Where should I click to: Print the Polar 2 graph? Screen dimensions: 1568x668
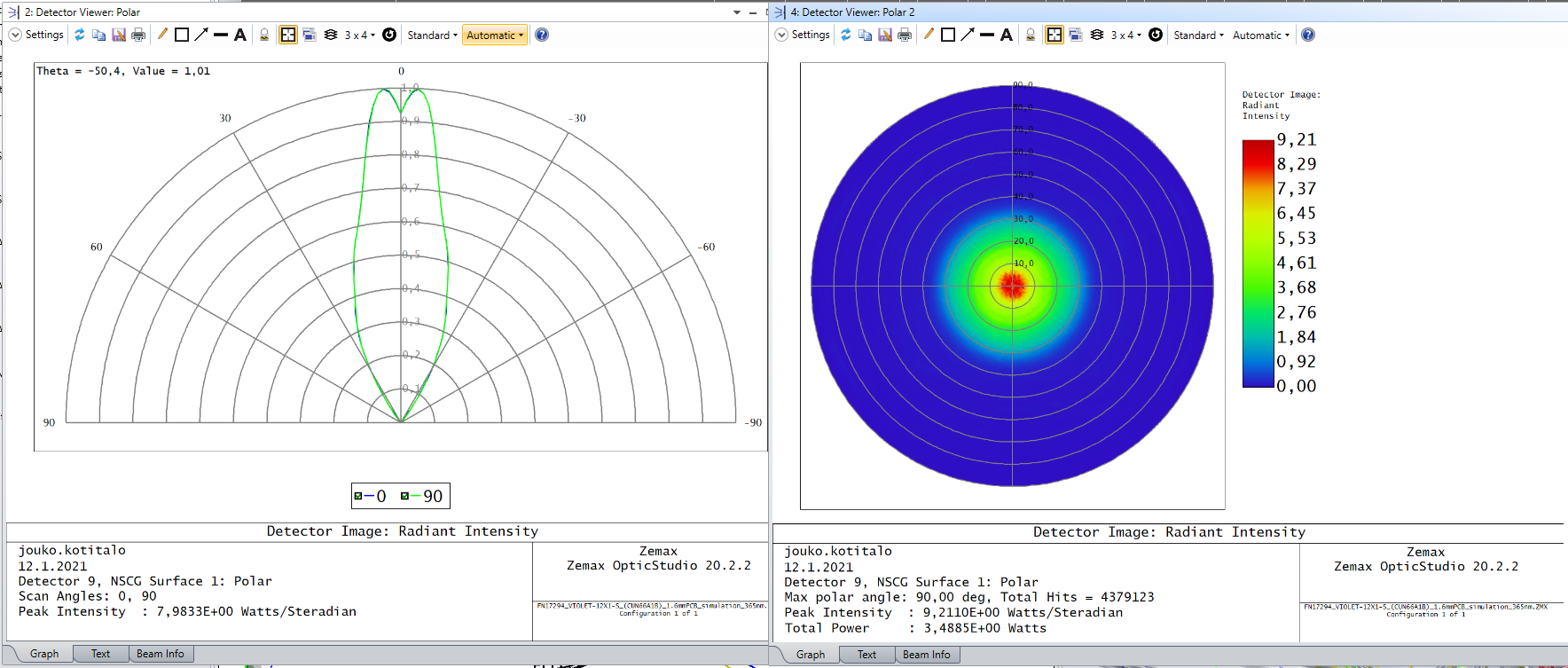(905, 35)
